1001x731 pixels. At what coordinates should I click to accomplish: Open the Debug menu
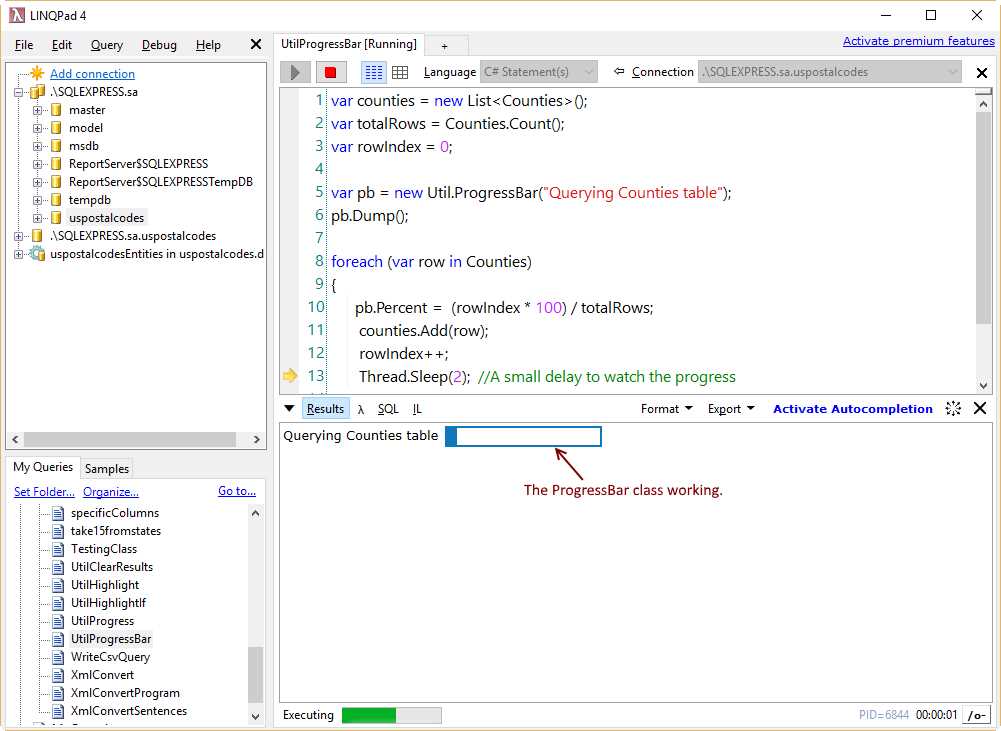coord(159,45)
